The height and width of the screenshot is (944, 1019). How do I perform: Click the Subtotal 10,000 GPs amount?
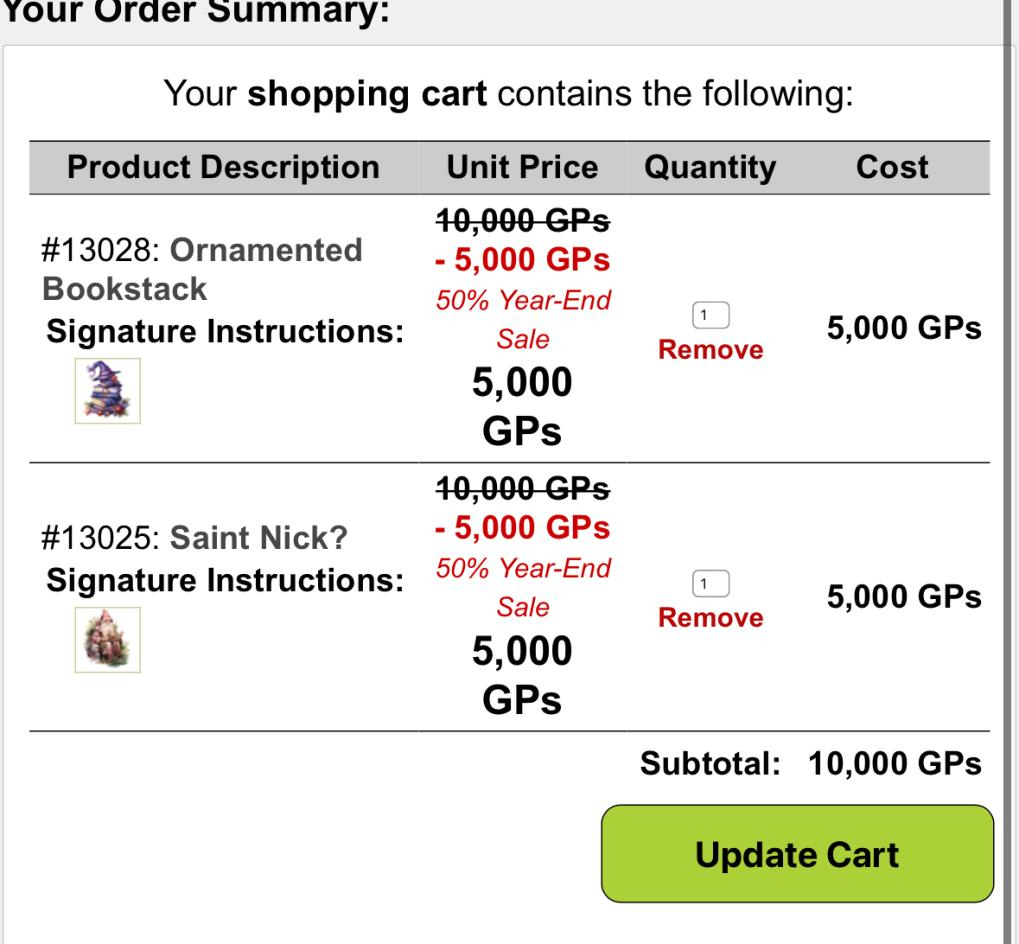pyautogui.click(x=895, y=763)
